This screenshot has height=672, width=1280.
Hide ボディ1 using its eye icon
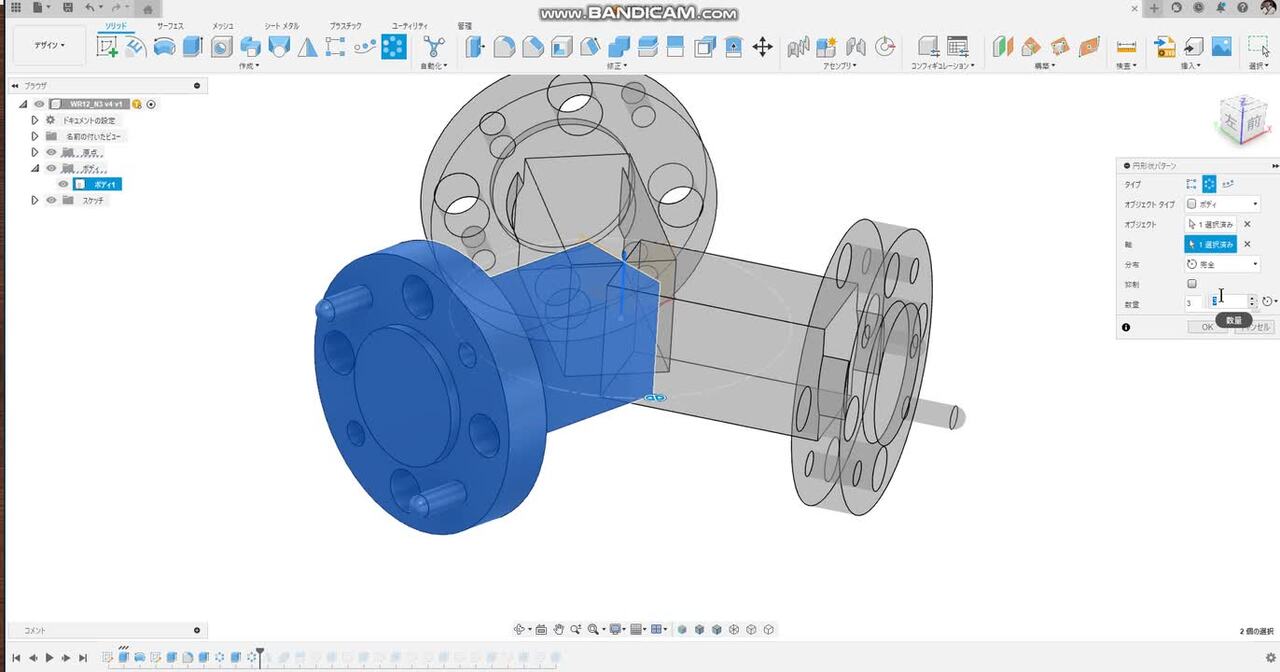click(x=64, y=184)
